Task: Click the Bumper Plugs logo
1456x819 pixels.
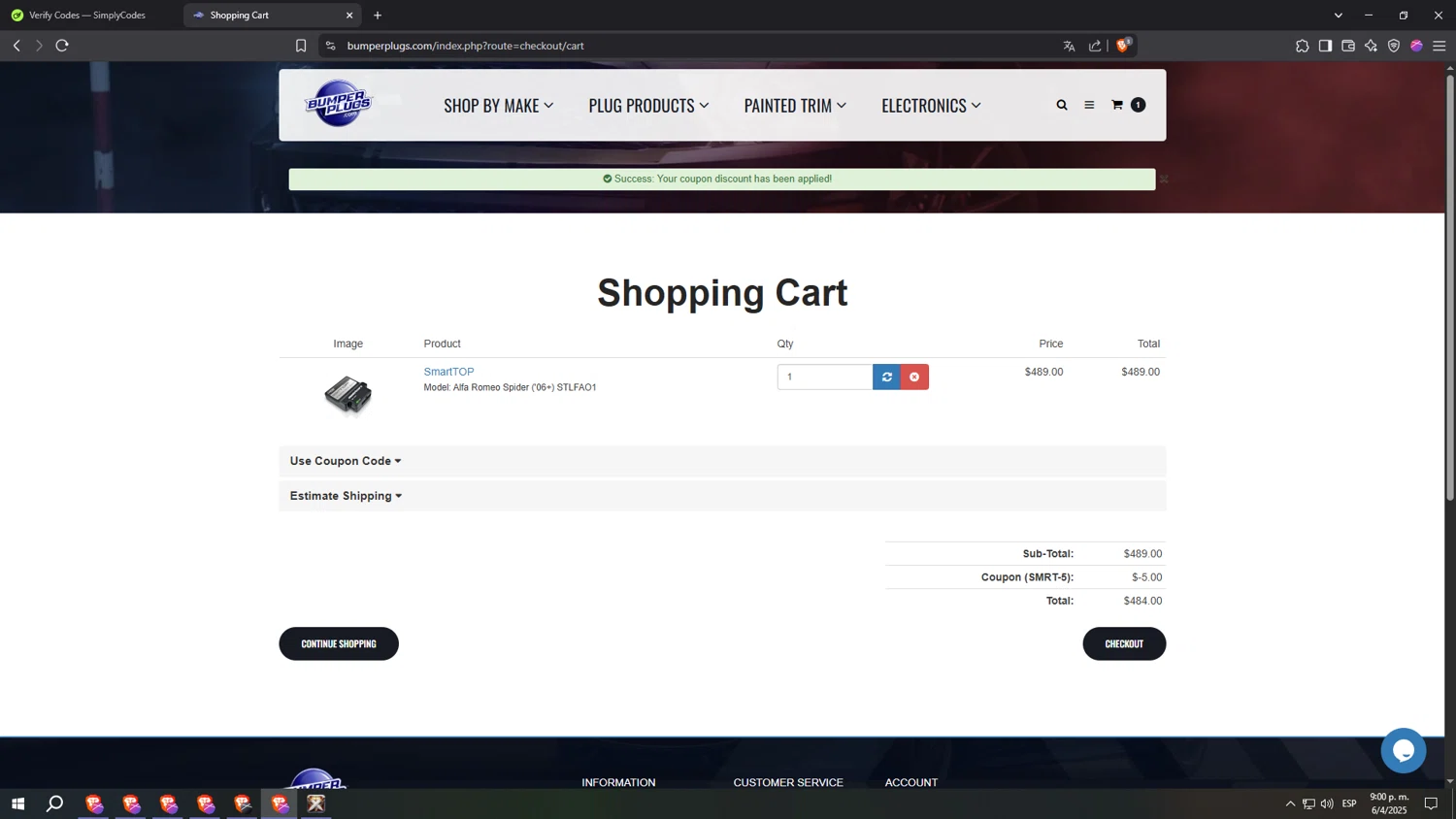Action: click(x=338, y=104)
